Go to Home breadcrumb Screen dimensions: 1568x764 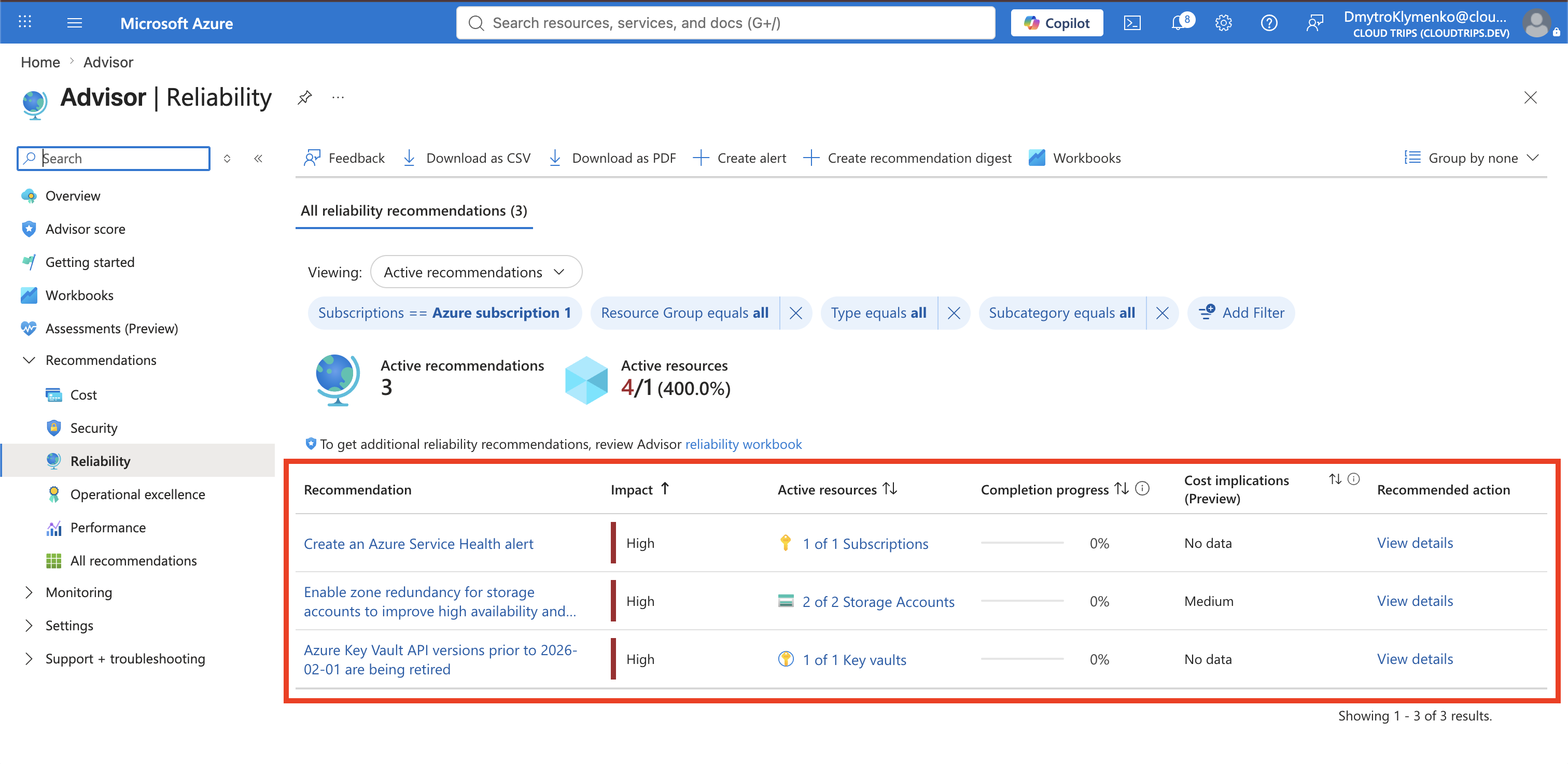[x=40, y=62]
